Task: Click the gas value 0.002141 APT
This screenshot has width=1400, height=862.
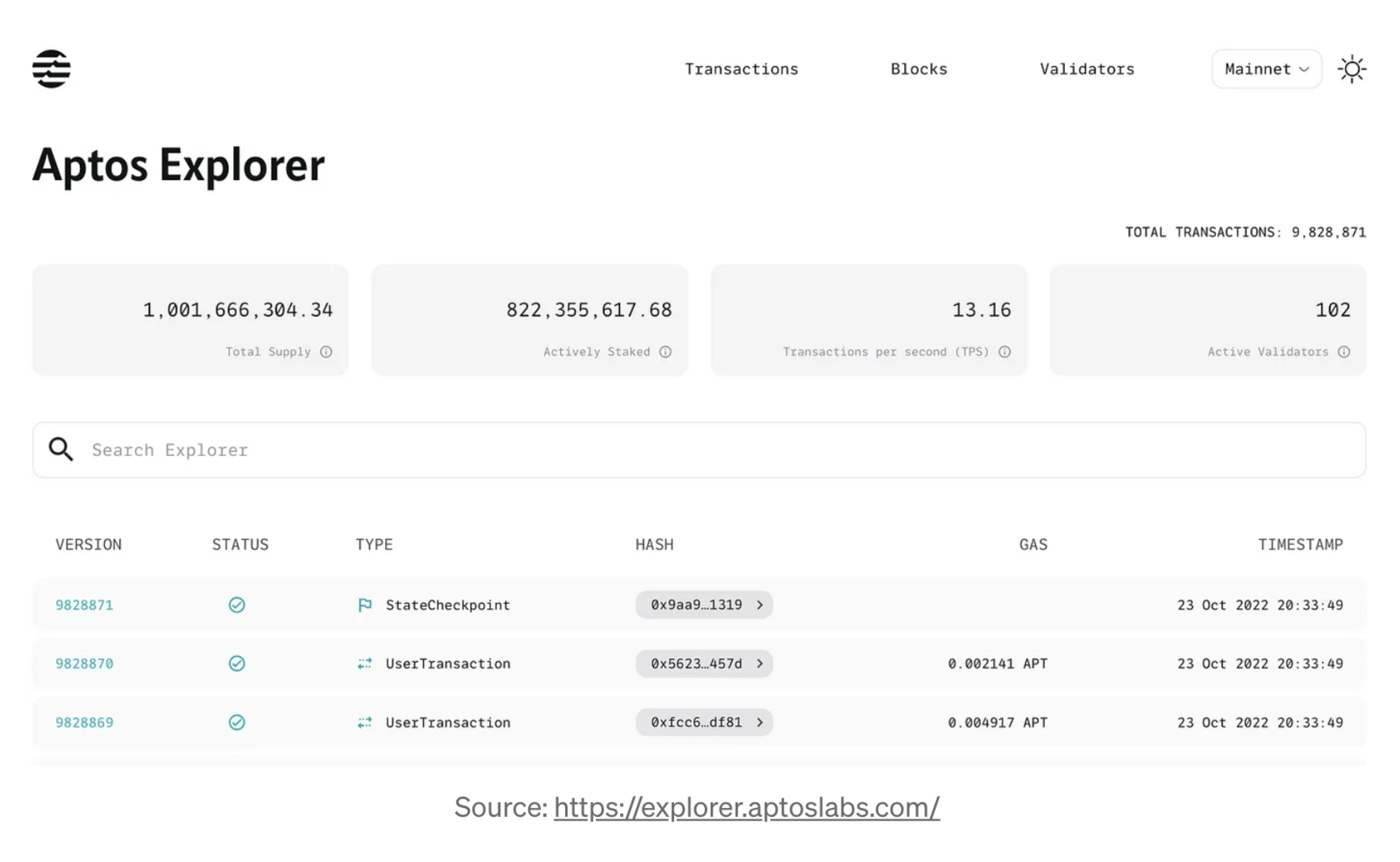Action: click(997, 664)
